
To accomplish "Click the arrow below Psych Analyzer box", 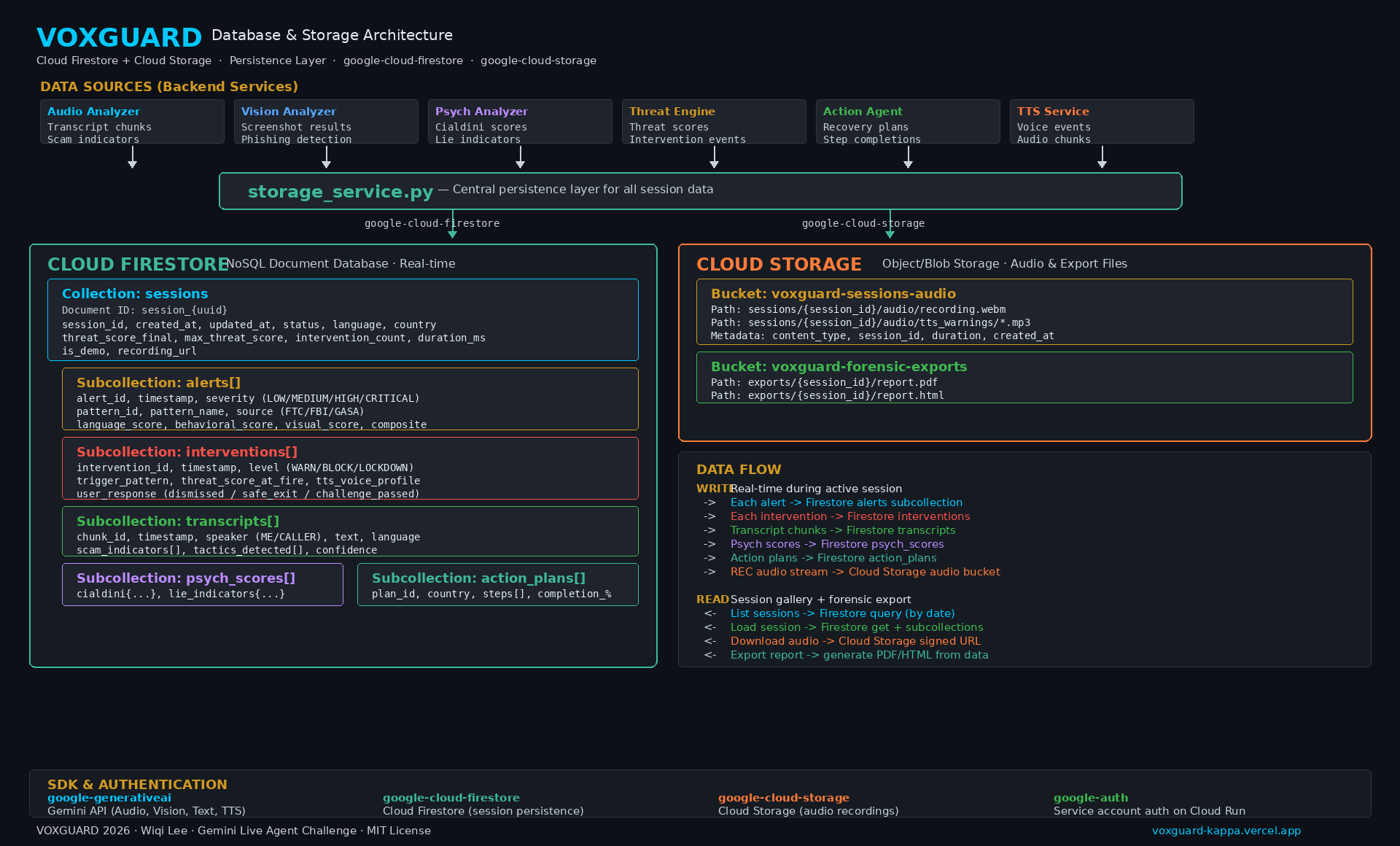I will coord(520,158).
